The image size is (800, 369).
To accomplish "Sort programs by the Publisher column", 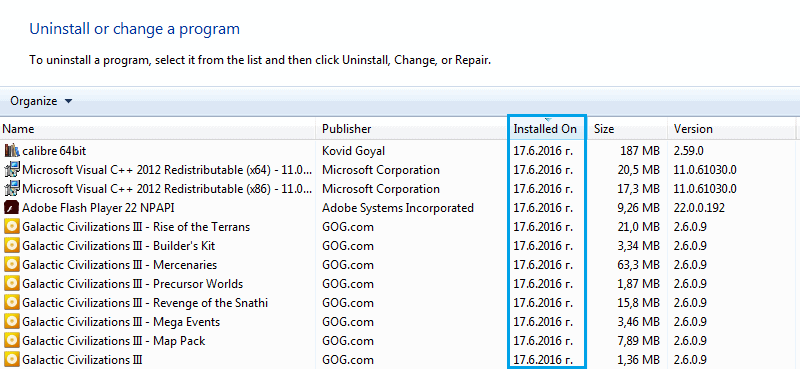I will [x=413, y=129].
